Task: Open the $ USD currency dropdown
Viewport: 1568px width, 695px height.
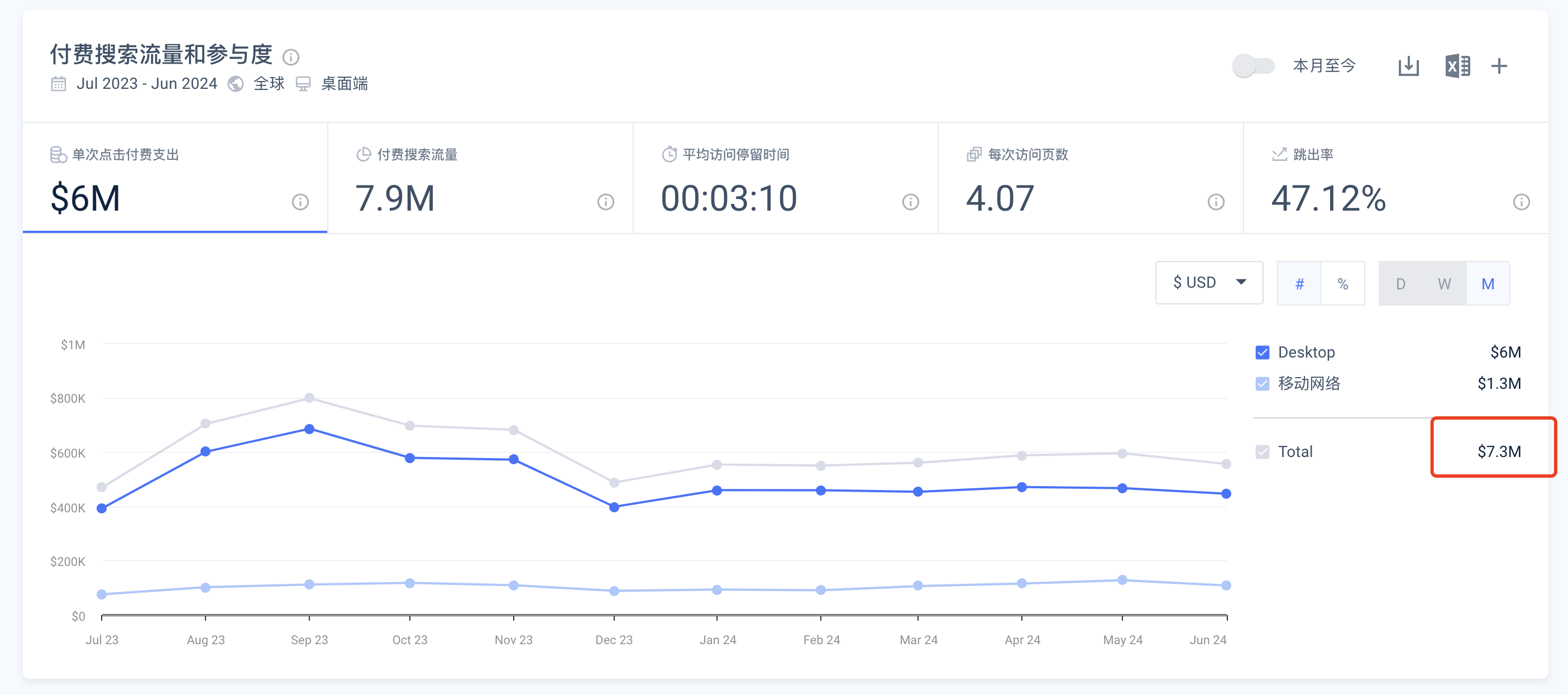Action: [1209, 283]
